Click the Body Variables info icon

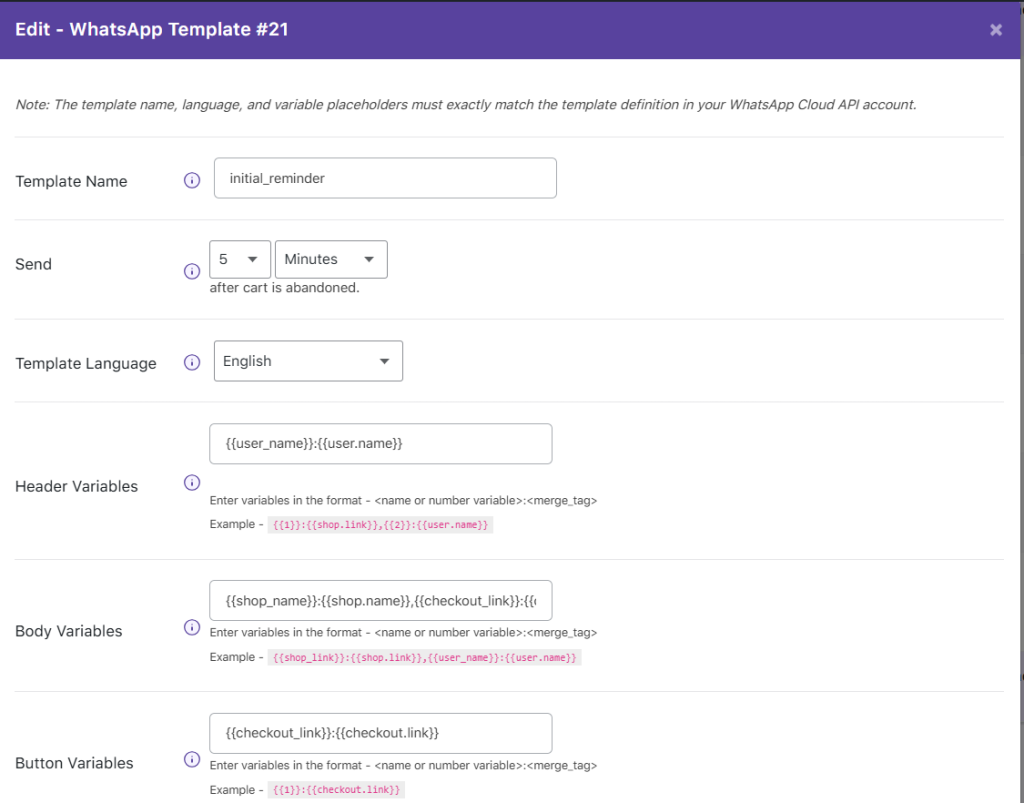192,627
